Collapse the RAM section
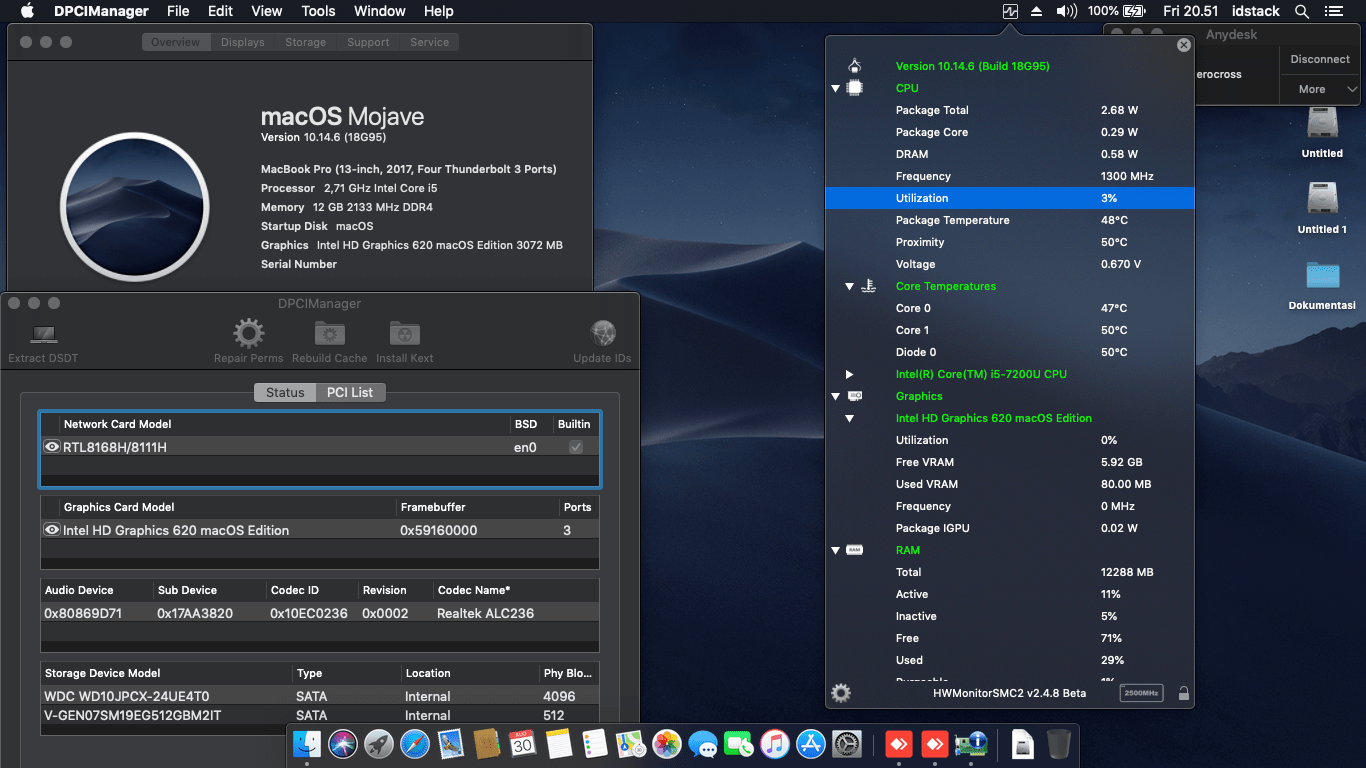1366x768 pixels. pyautogui.click(x=836, y=550)
